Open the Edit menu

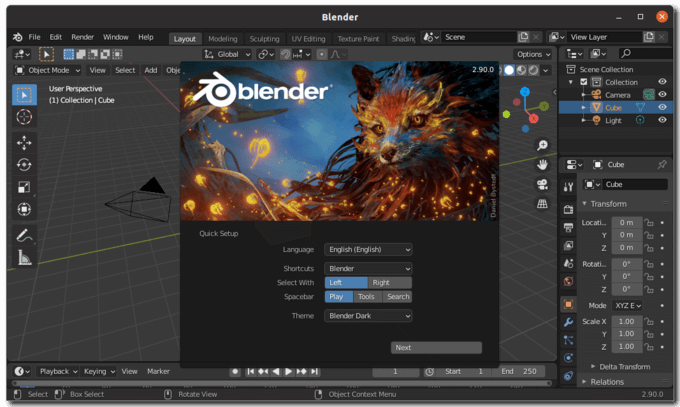pos(56,37)
